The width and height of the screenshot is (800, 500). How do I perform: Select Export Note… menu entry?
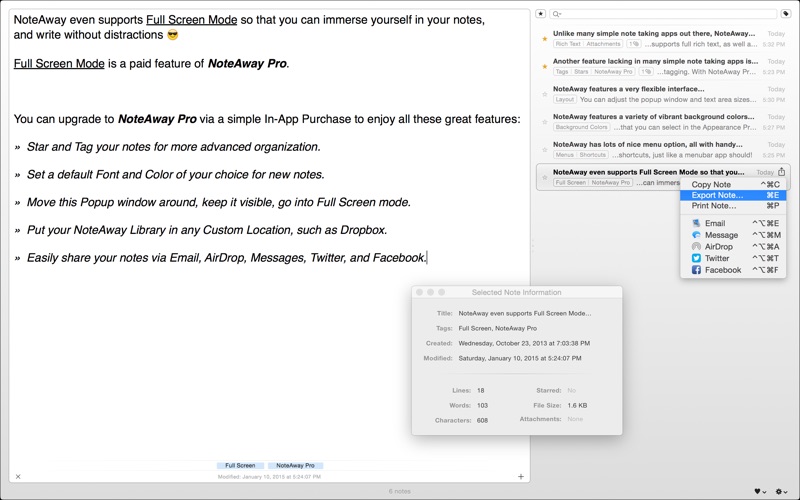pos(733,195)
